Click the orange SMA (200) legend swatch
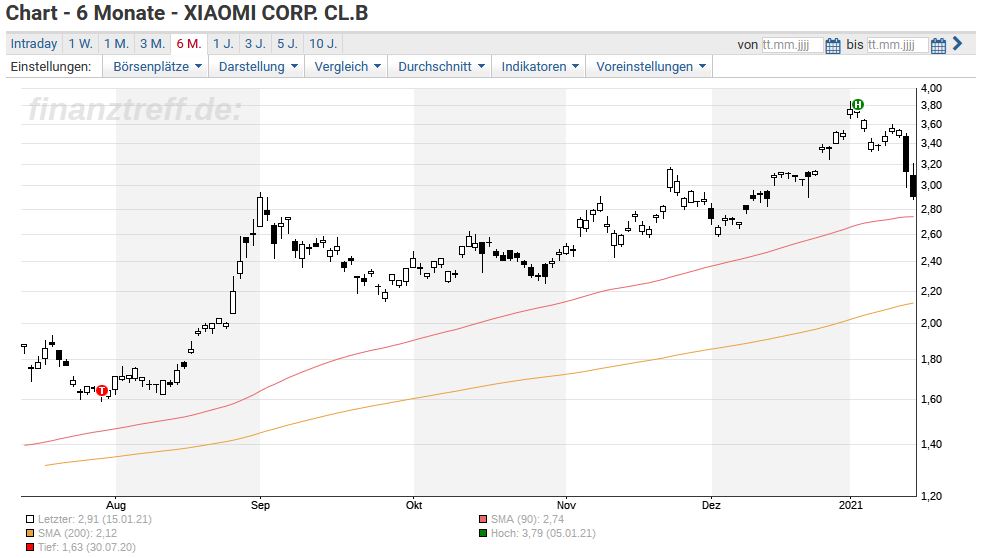 (29, 534)
